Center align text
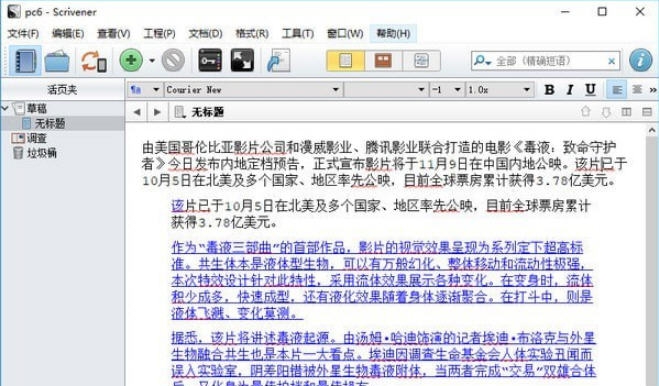This screenshot has height=386, width=659. [x=637, y=90]
